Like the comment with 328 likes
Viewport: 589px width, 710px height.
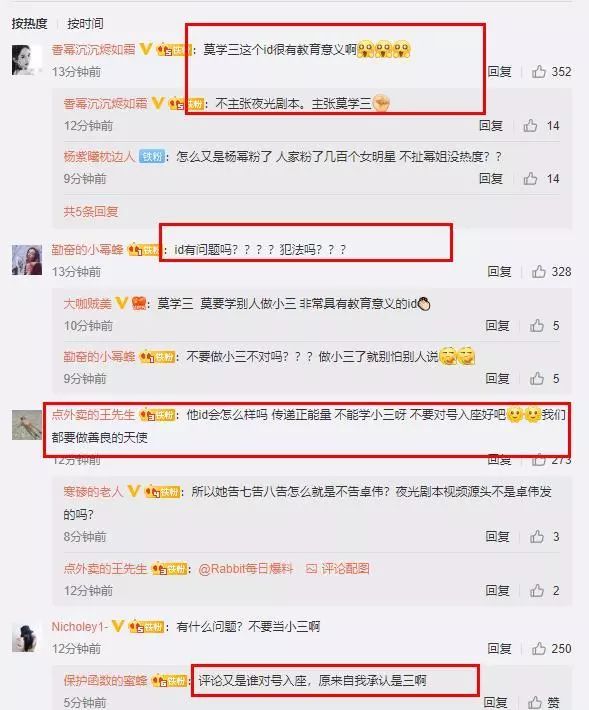click(538, 271)
